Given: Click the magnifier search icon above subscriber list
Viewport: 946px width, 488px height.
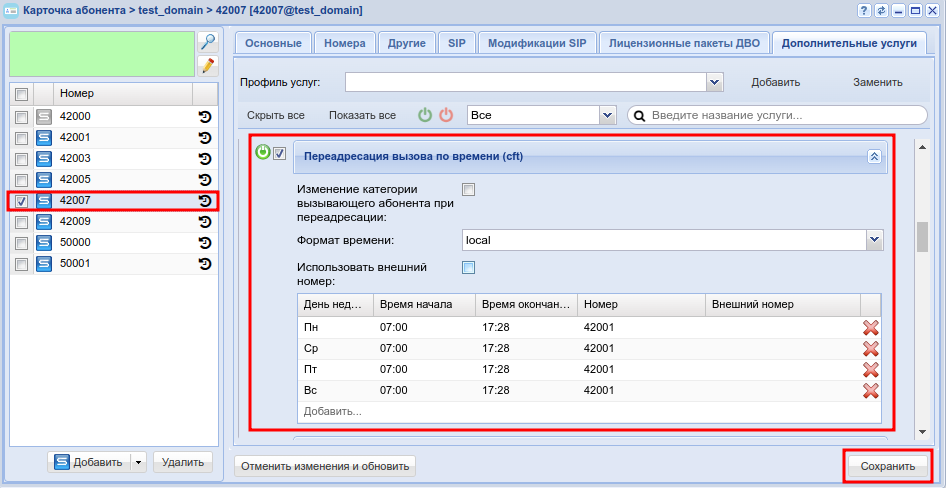Looking at the screenshot, I should (207, 42).
